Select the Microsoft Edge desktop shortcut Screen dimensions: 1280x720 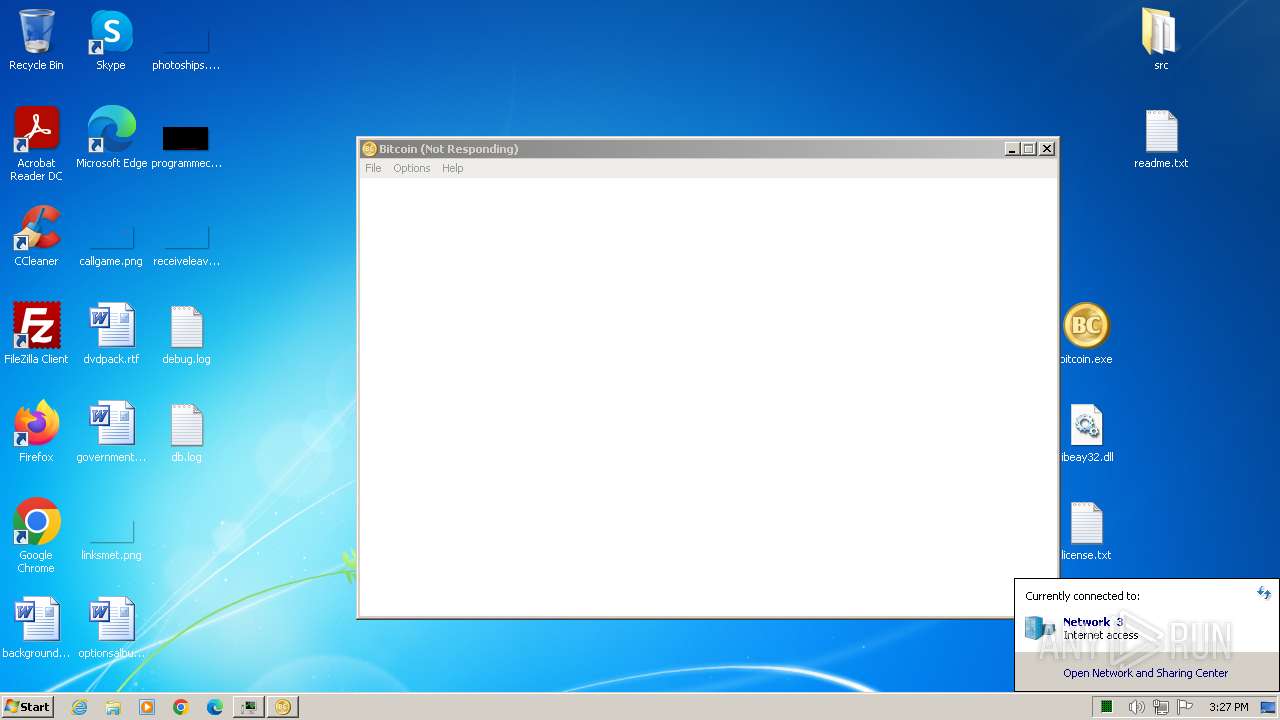coord(111,138)
